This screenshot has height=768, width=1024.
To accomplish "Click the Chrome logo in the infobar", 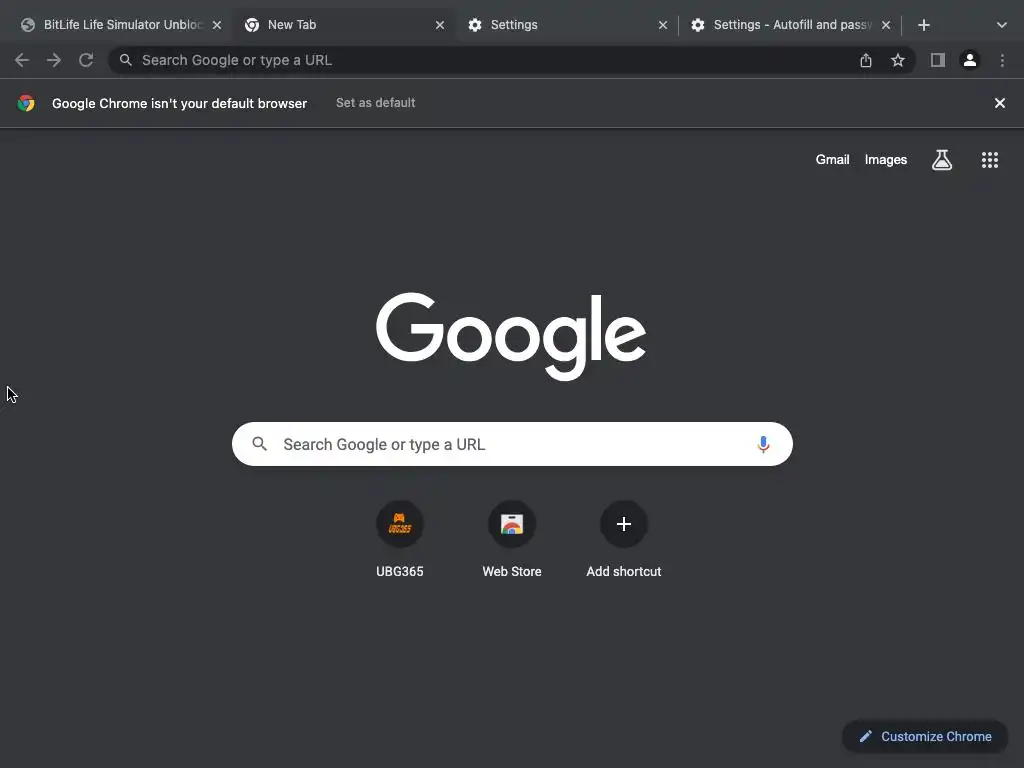I will click(26, 103).
